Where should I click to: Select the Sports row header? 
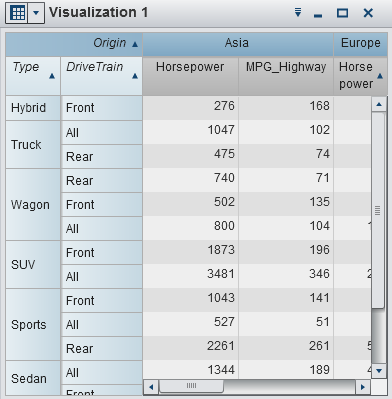(x=33, y=324)
